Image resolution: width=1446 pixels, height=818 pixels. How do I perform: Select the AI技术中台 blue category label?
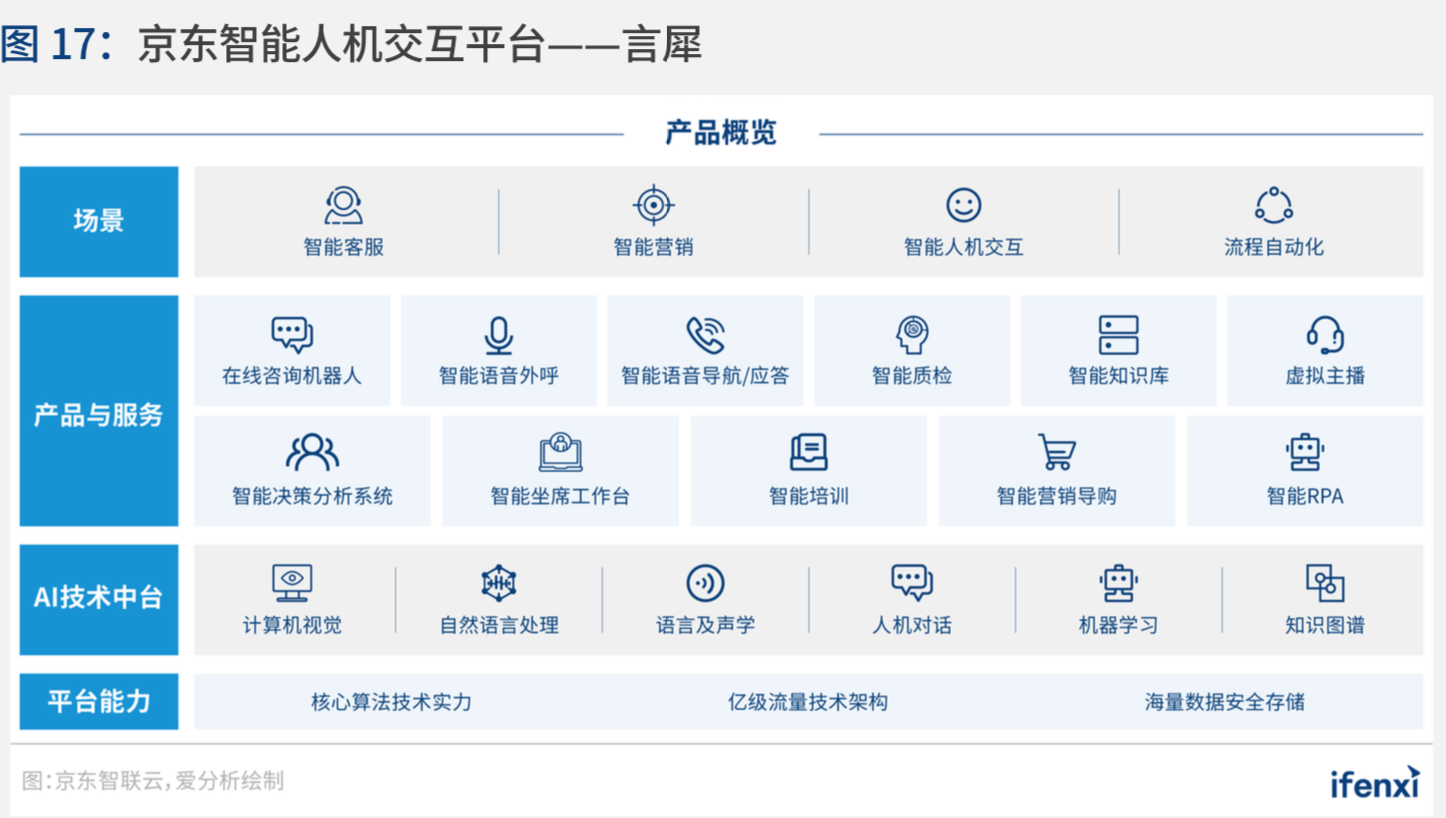[99, 599]
